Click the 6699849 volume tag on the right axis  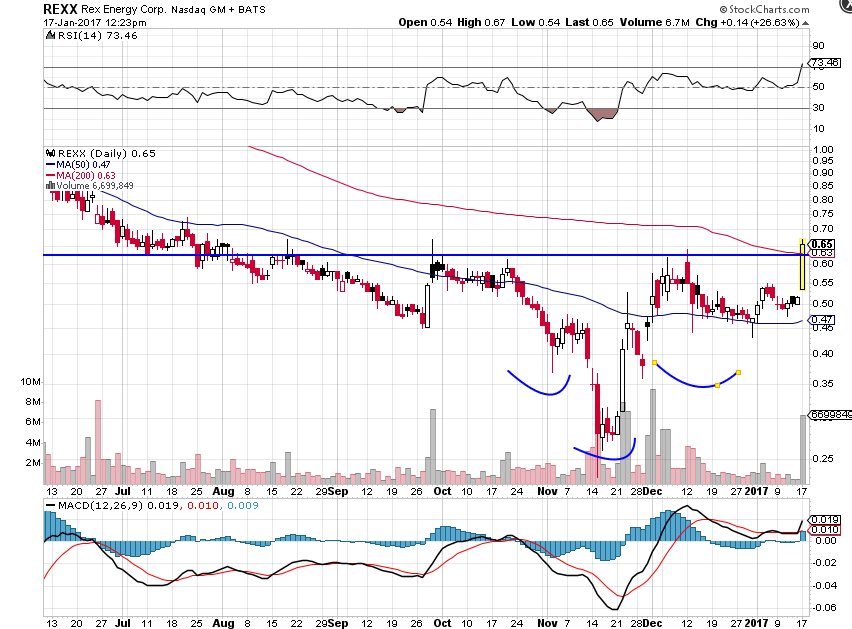click(831, 415)
